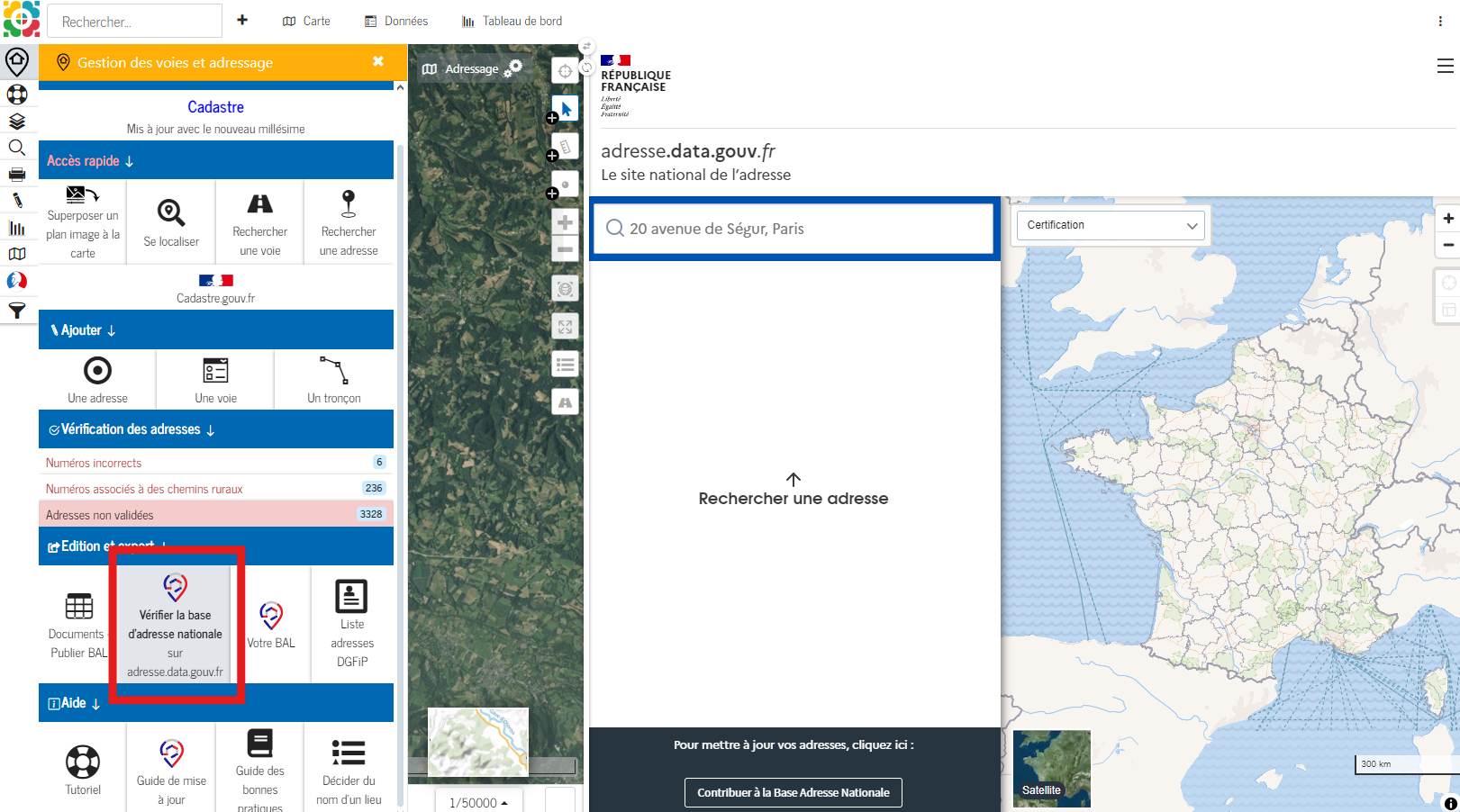Switch to the Tableau de bord tab
The image size is (1460, 812).
[512, 21]
